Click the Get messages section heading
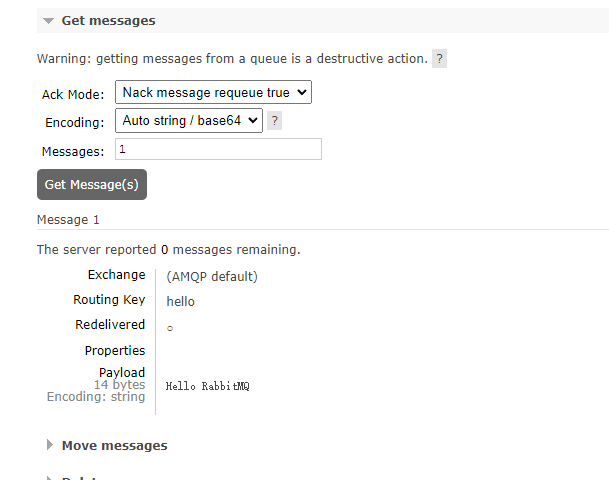 pyautogui.click(x=108, y=21)
